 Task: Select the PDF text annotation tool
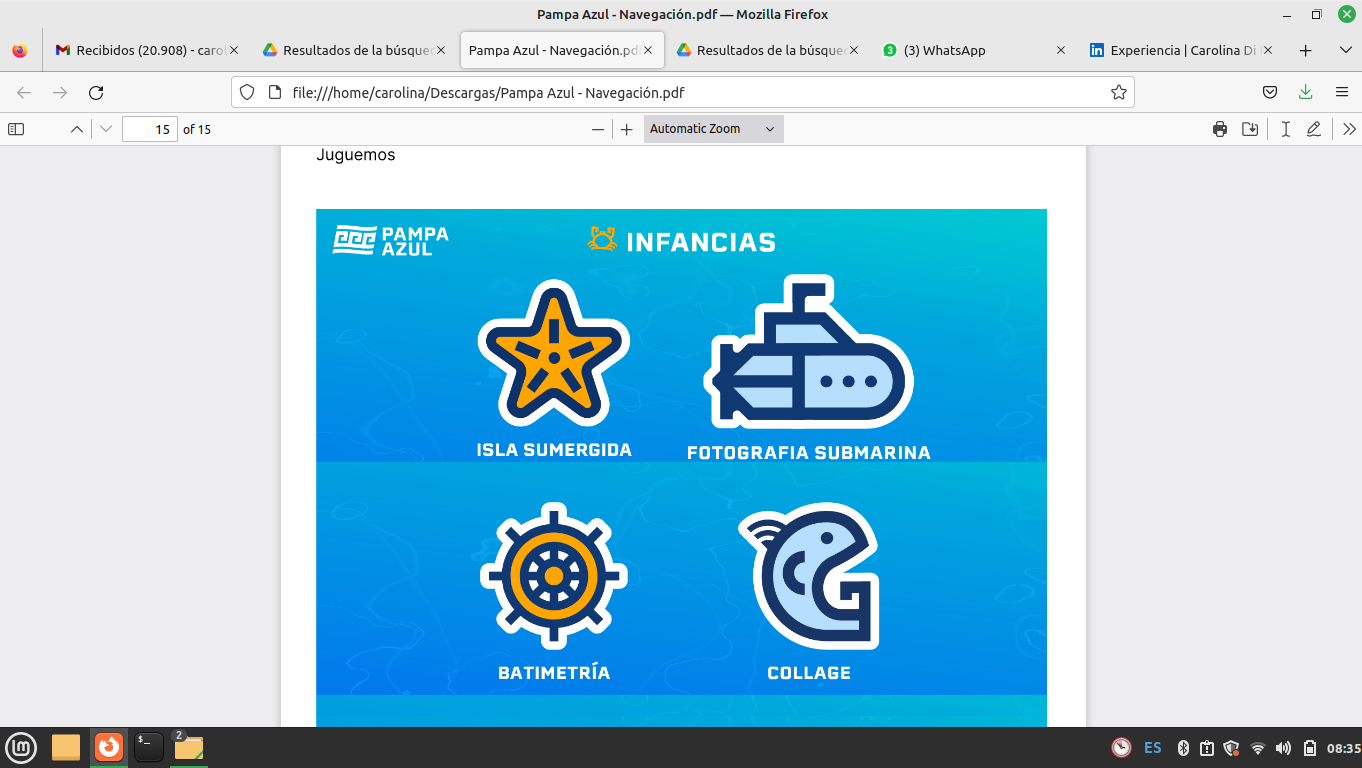point(1286,129)
